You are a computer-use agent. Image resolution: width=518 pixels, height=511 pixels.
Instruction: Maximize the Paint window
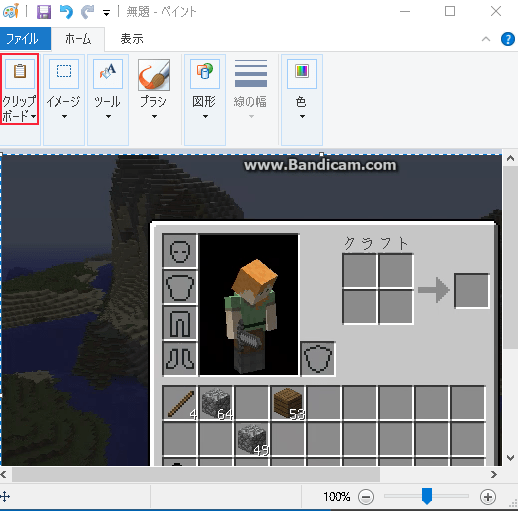(x=450, y=11)
